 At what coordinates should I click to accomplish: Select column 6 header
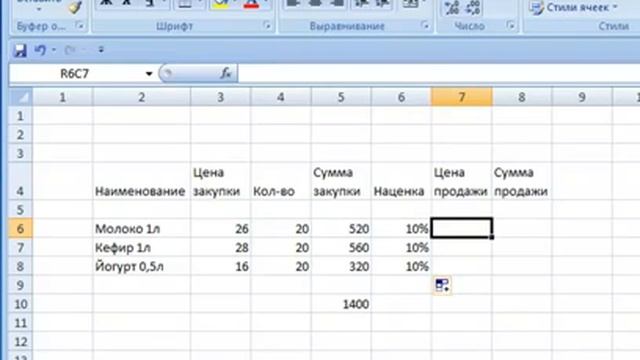point(401,97)
